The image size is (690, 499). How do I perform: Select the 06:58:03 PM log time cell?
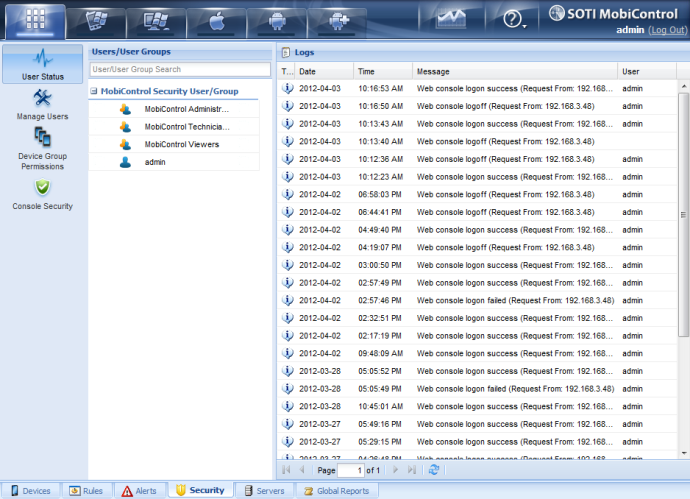pyautogui.click(x=380, y=194)
